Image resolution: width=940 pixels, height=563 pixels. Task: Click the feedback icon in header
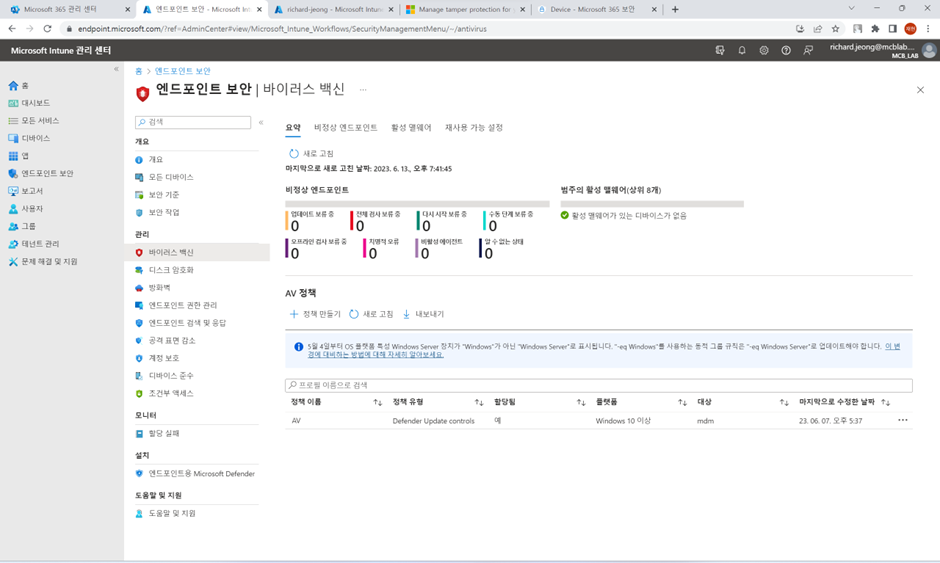(x=808, y=50)
